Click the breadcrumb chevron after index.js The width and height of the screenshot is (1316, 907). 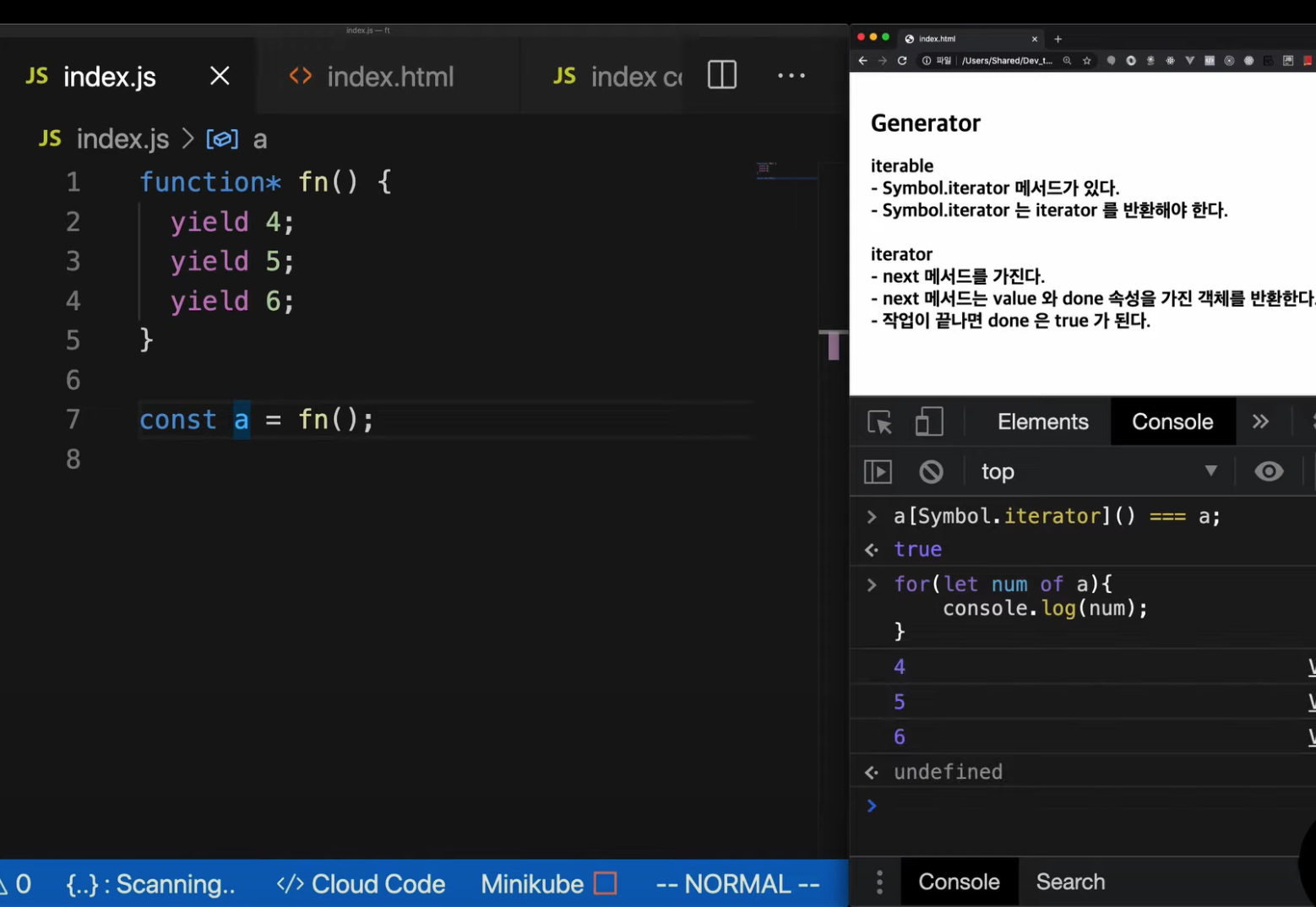click(x=188, y=138)
